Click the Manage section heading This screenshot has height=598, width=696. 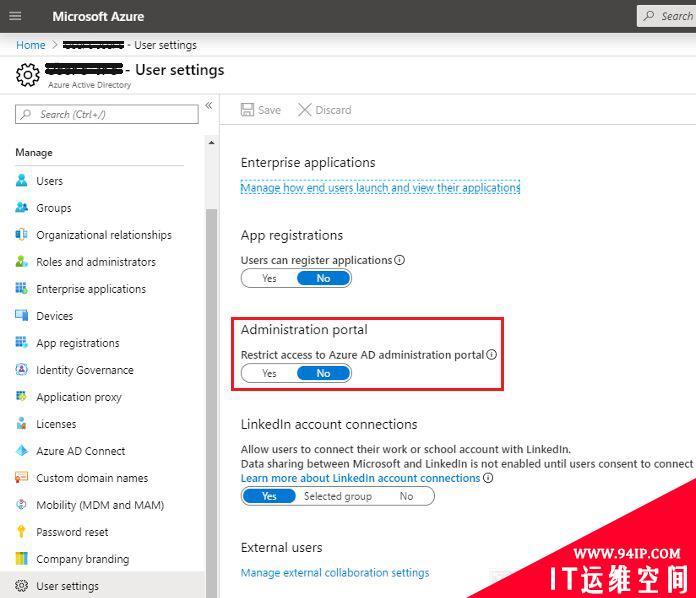point(34,152)
